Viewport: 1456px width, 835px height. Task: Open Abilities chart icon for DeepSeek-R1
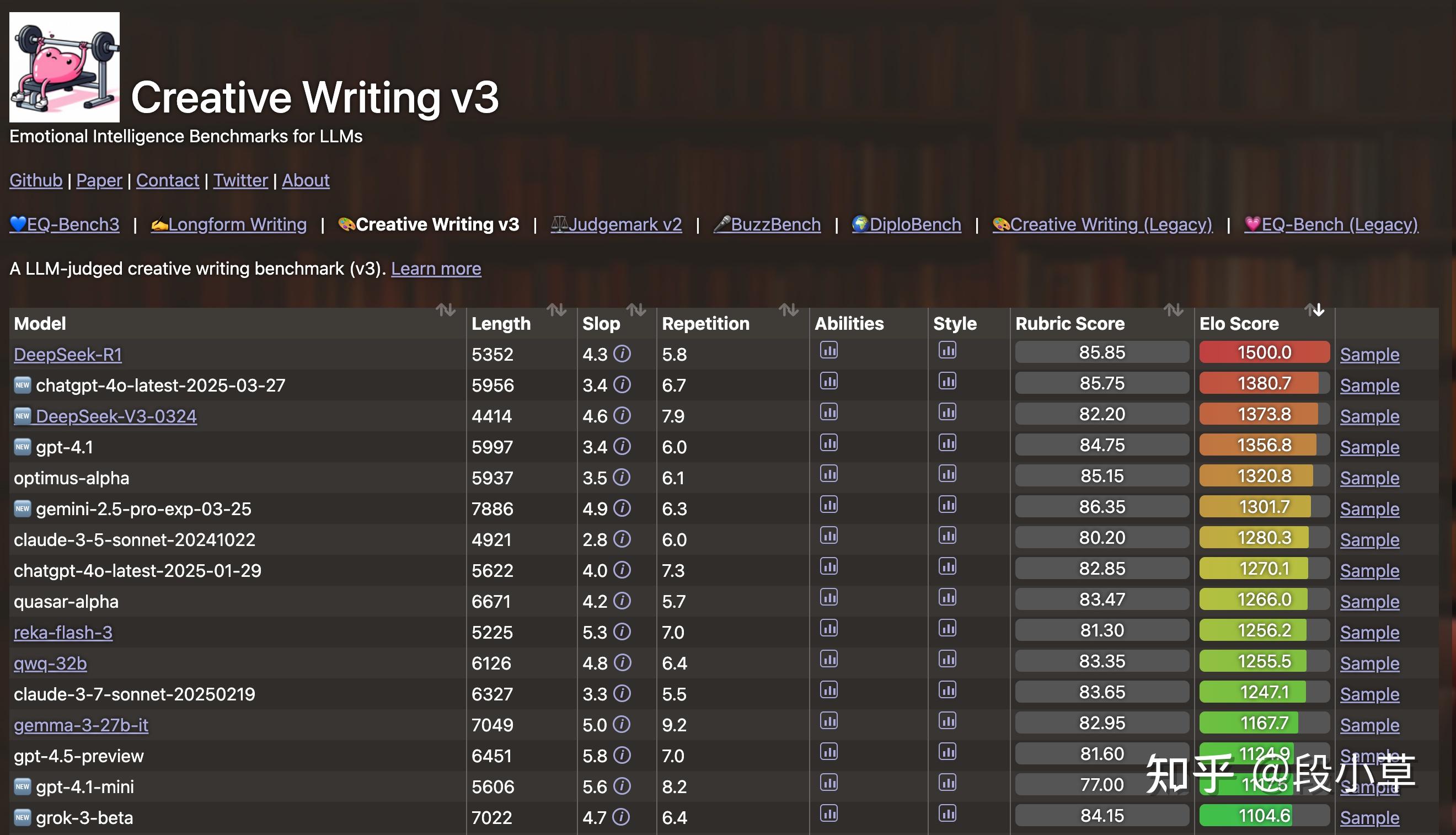pos(828,350)
